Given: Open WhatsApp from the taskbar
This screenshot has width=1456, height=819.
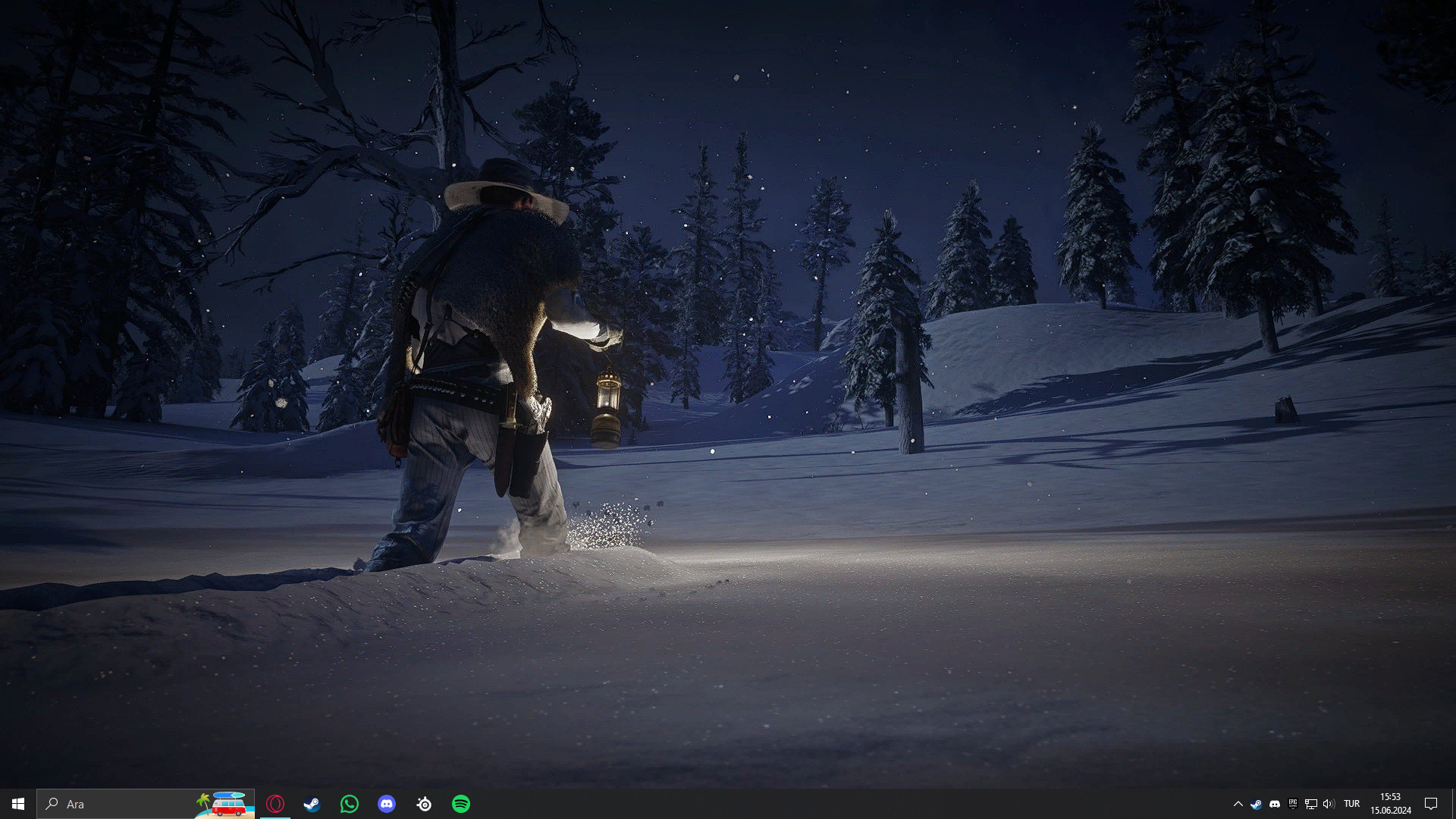Looking at the screenshot, I should pos(349,804).
